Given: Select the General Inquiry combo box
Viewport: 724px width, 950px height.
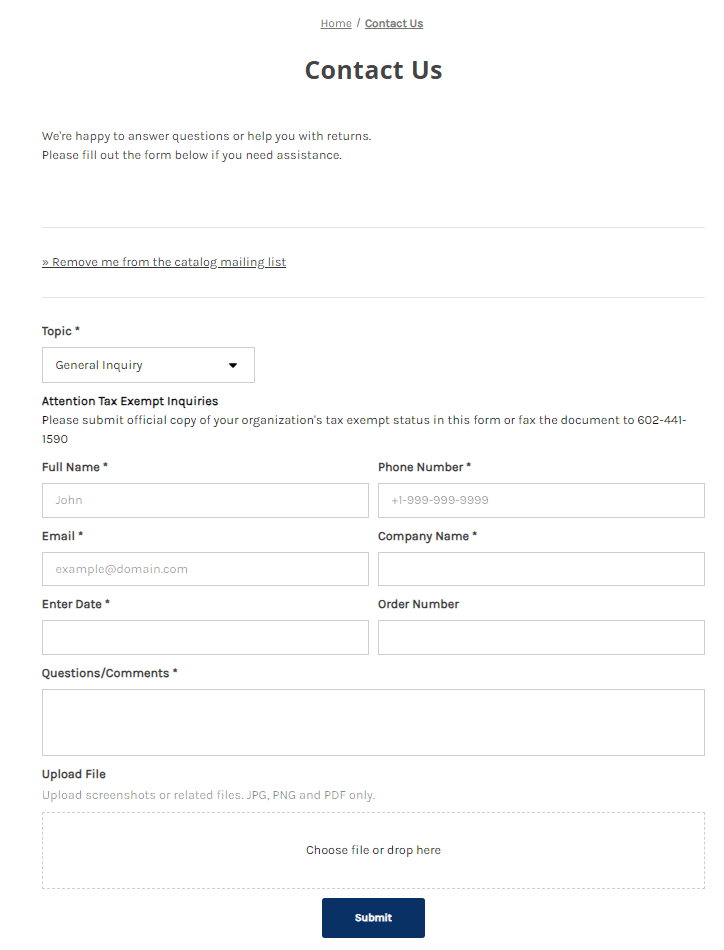Looking at the screenshot, I should 148,365.
